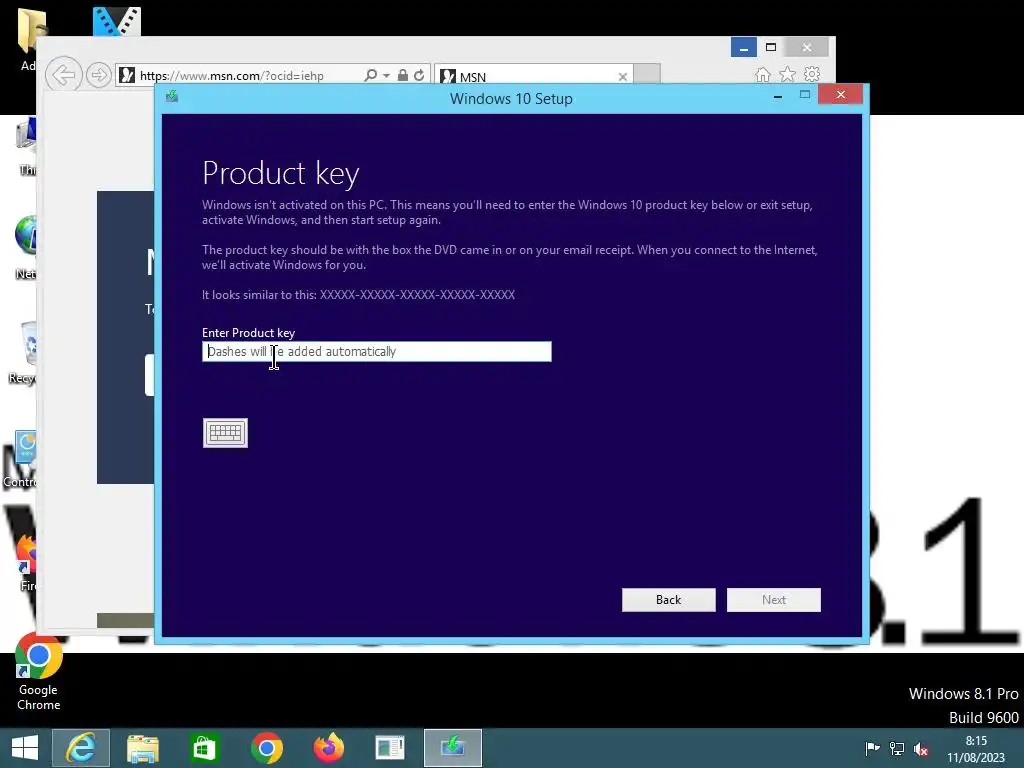
Task: Maximize the Windows 10 Setup window
Action: click(x=805, y=95)
